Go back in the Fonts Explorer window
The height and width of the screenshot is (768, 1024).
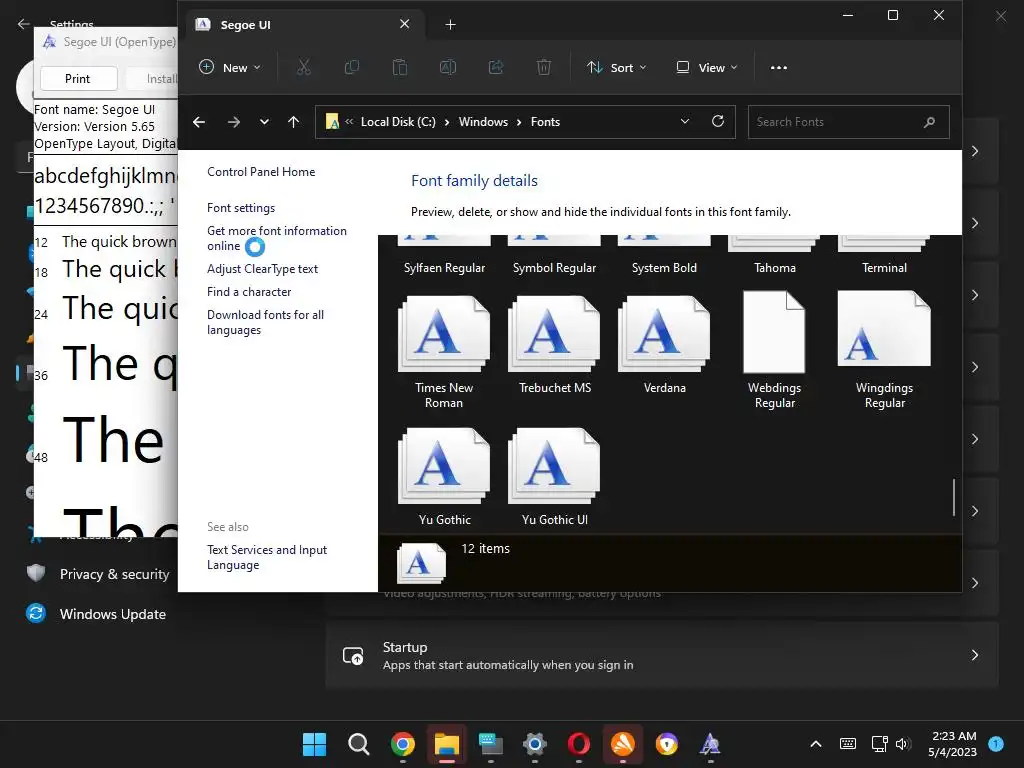point(199,122)
